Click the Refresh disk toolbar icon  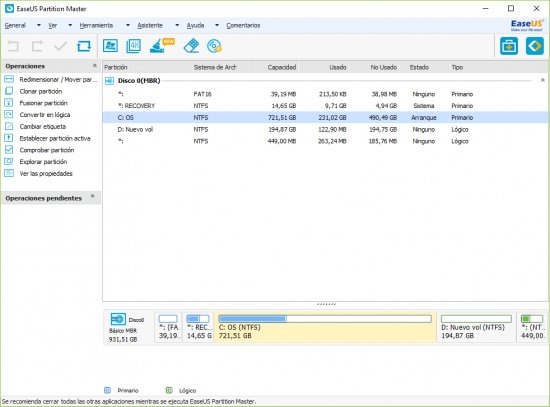tap(84, 46)
